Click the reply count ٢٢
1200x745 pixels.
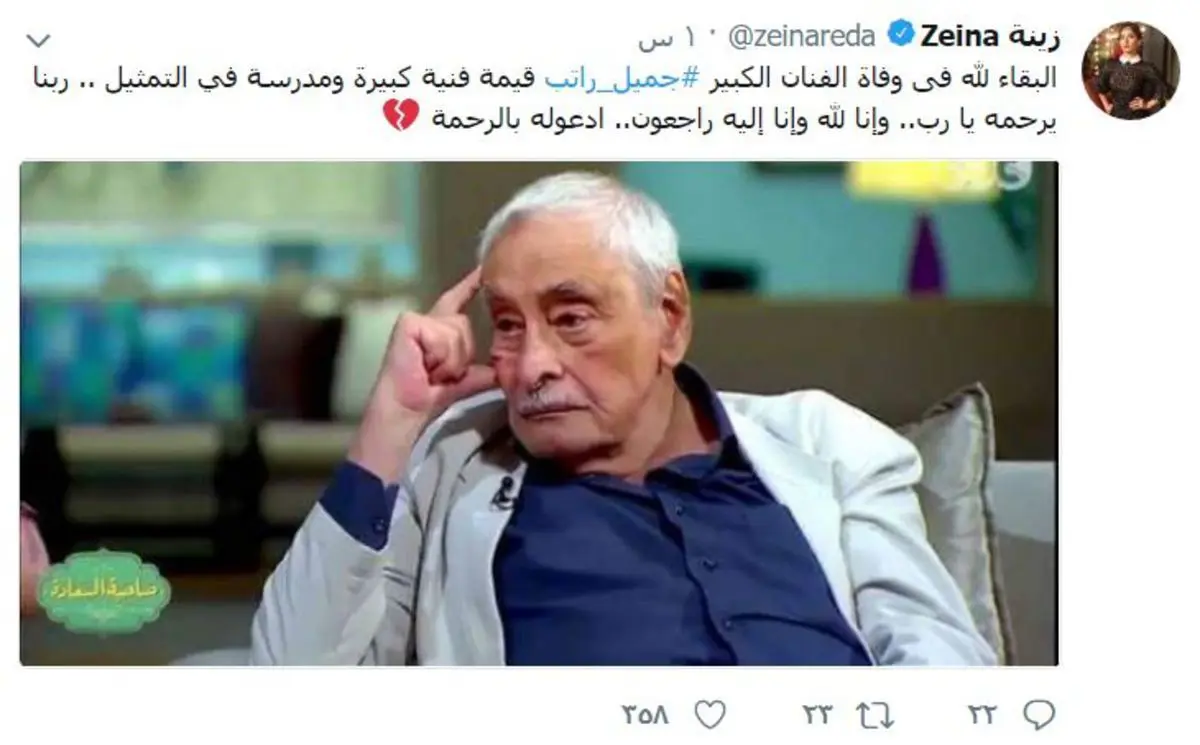pos(984,715)
